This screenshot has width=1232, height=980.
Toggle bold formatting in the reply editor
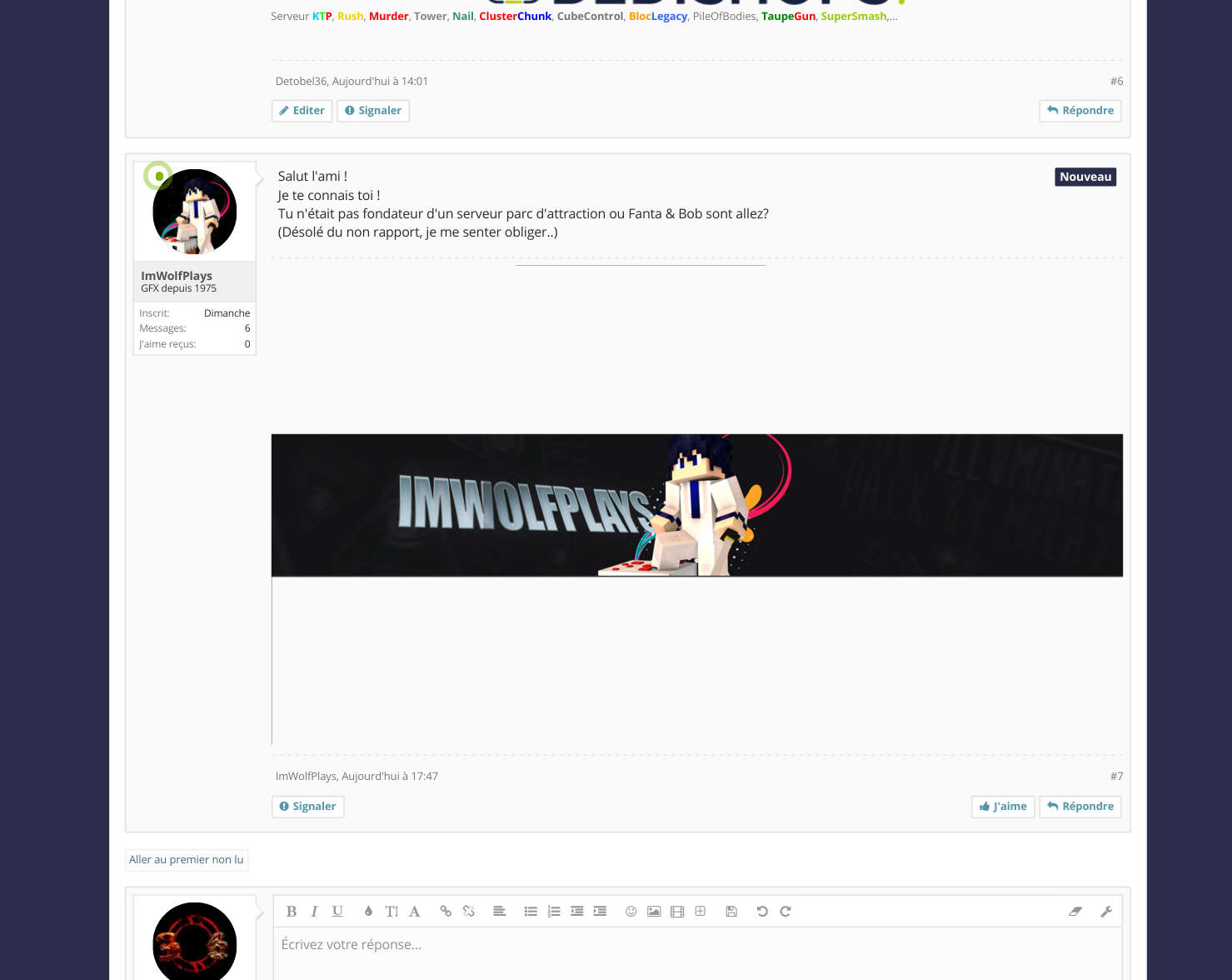click(292, 912)
